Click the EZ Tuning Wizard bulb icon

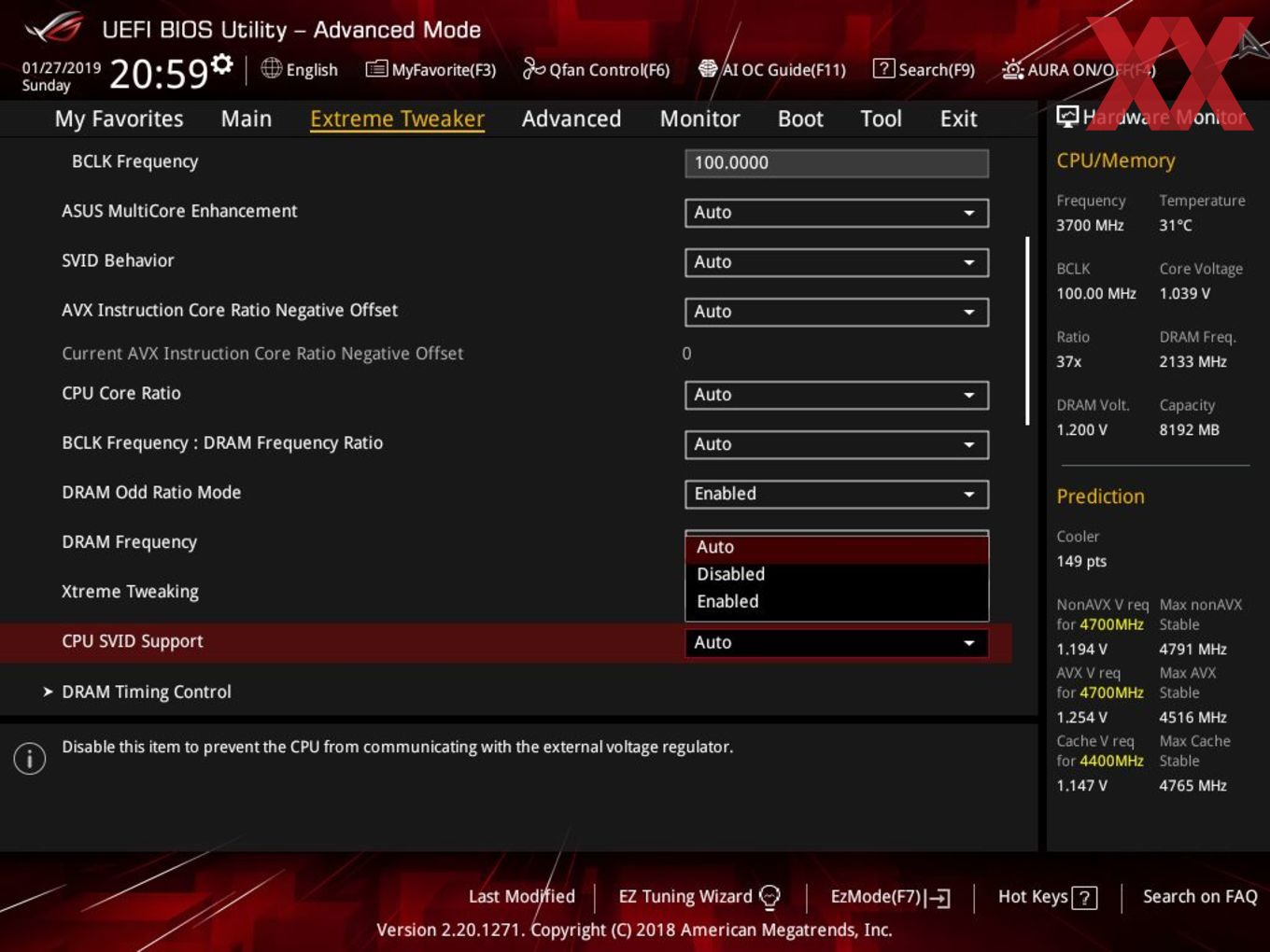coord(769,897)
